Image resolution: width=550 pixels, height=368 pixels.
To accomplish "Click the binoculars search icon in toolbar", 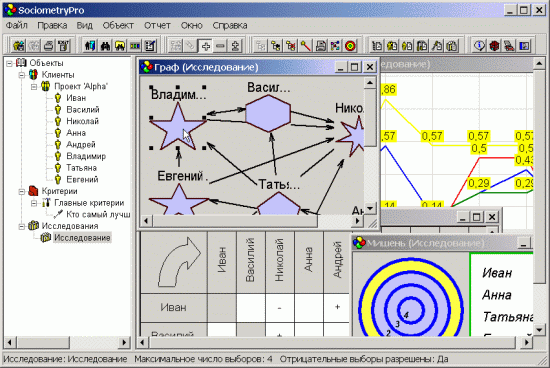I will (x=105, y=46).
